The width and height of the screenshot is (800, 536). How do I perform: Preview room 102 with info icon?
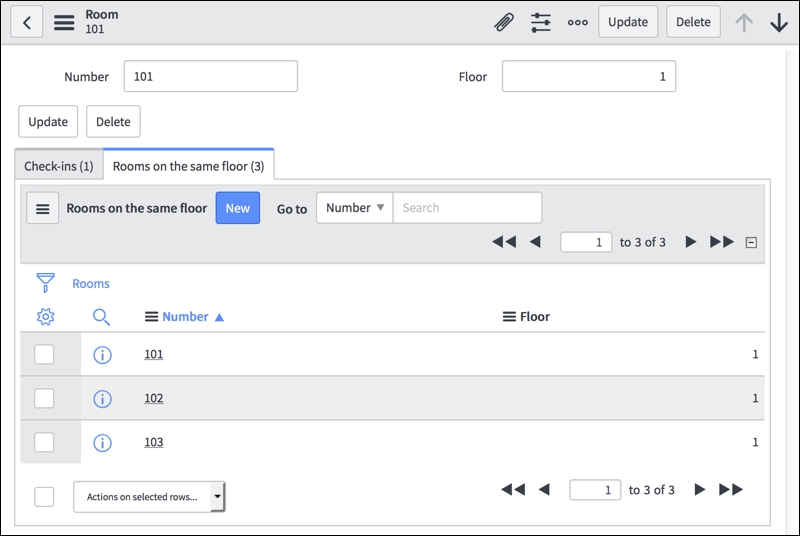[x=103, y=398]
